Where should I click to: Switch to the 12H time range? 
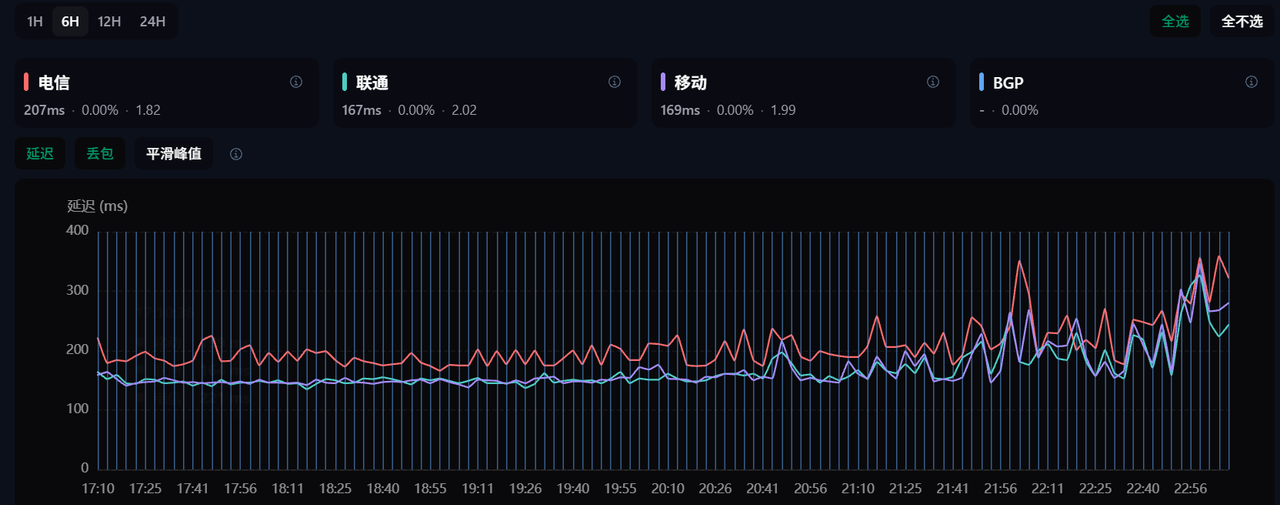tap(109, 21)
